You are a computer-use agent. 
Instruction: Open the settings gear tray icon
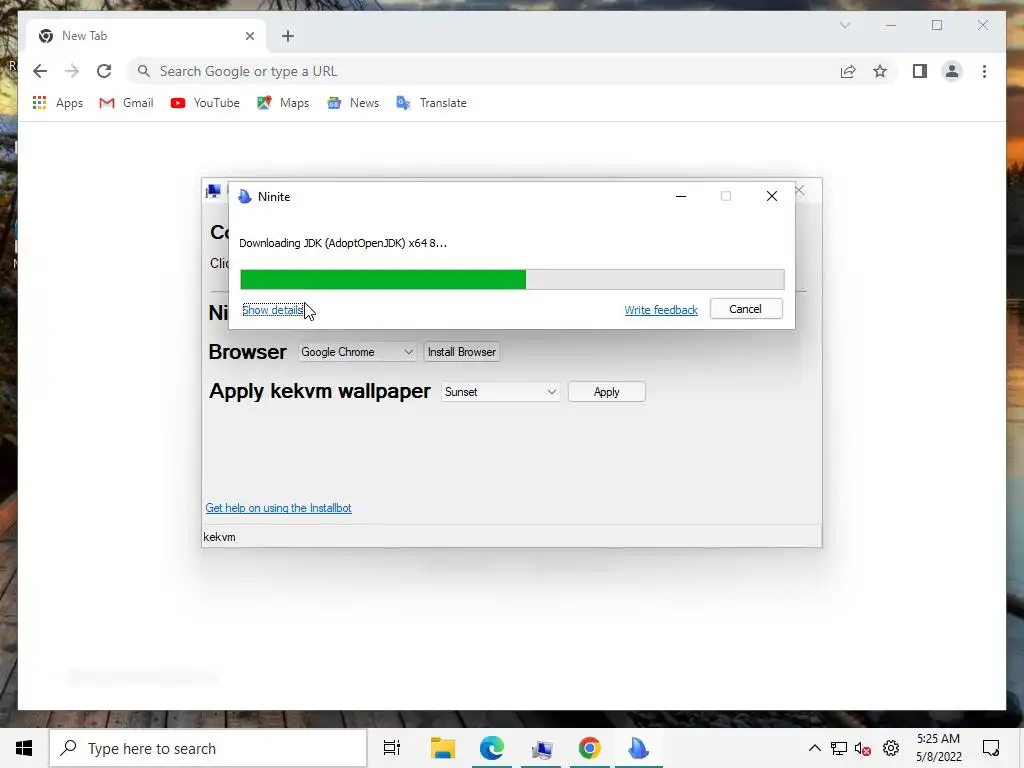click(891, 748)
